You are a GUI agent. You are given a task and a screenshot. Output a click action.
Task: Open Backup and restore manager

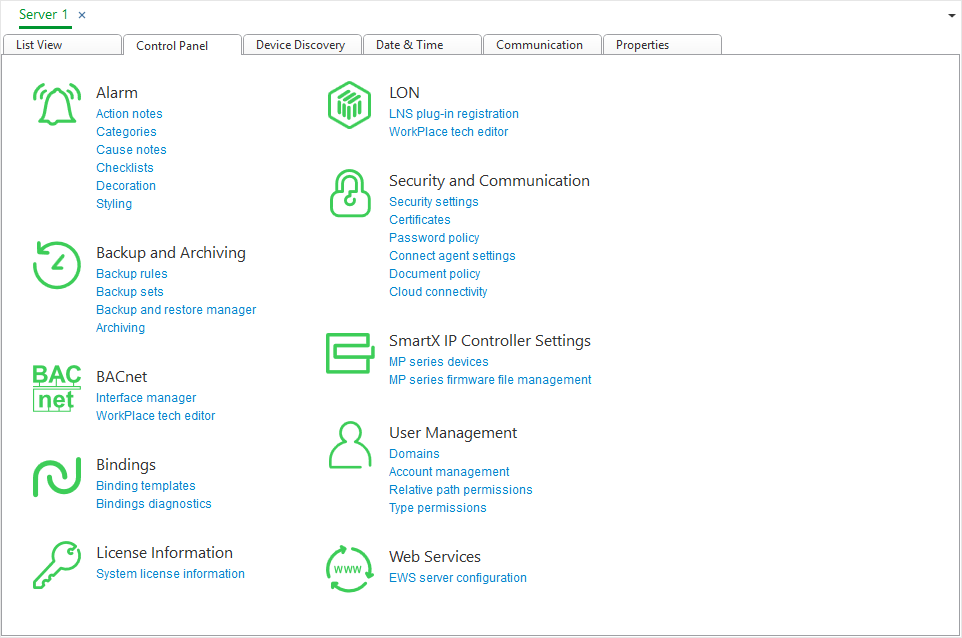pyautogui.click(x=176, y=310)
